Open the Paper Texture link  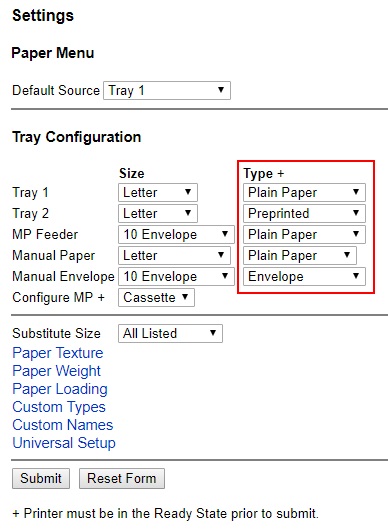58,353
